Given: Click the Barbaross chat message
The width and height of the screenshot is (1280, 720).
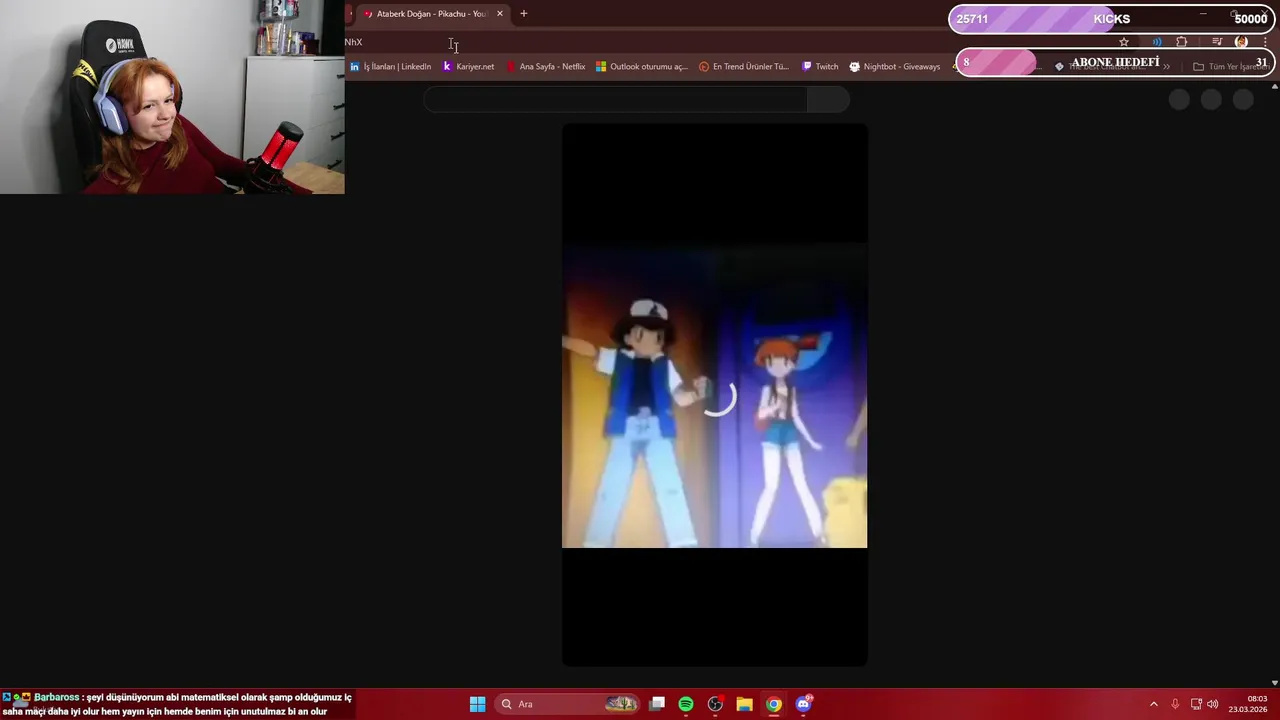Looking at the screenshot, I should [x=177, y=704].
